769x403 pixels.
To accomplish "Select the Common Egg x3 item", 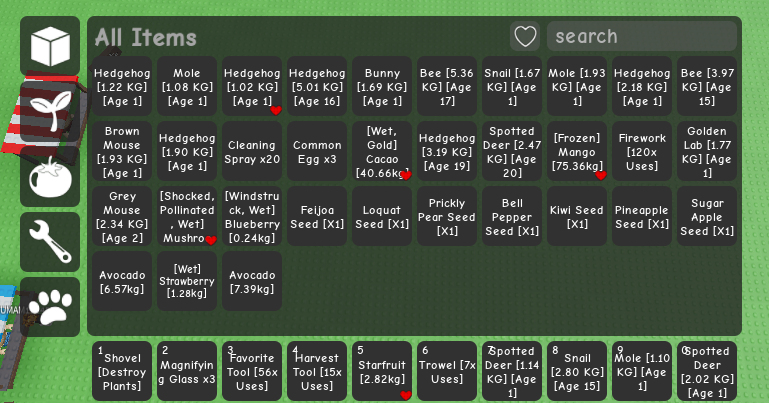I will [317, 151].
